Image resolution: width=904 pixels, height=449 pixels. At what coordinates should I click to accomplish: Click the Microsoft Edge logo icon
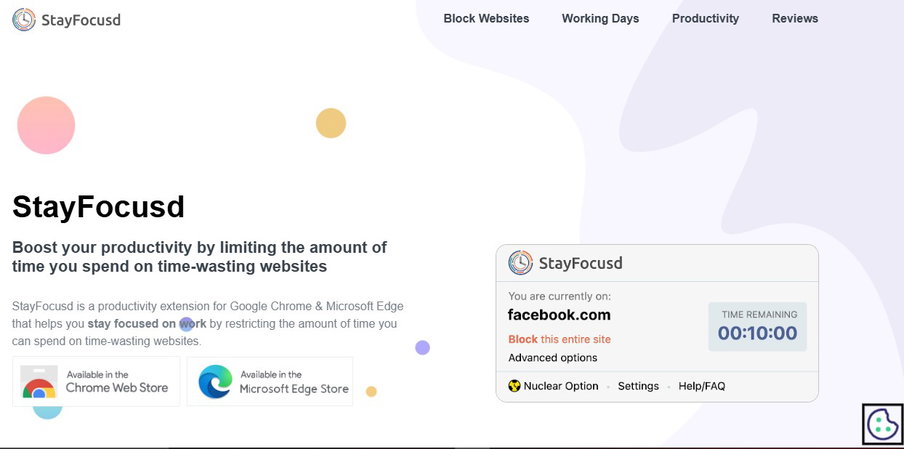(x=215, y=382)
